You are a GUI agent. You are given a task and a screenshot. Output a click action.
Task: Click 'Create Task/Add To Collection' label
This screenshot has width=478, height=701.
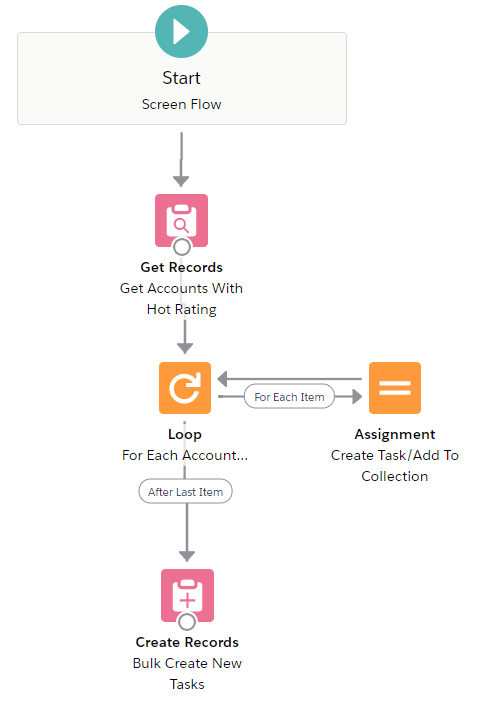click(x=395, y=465)
